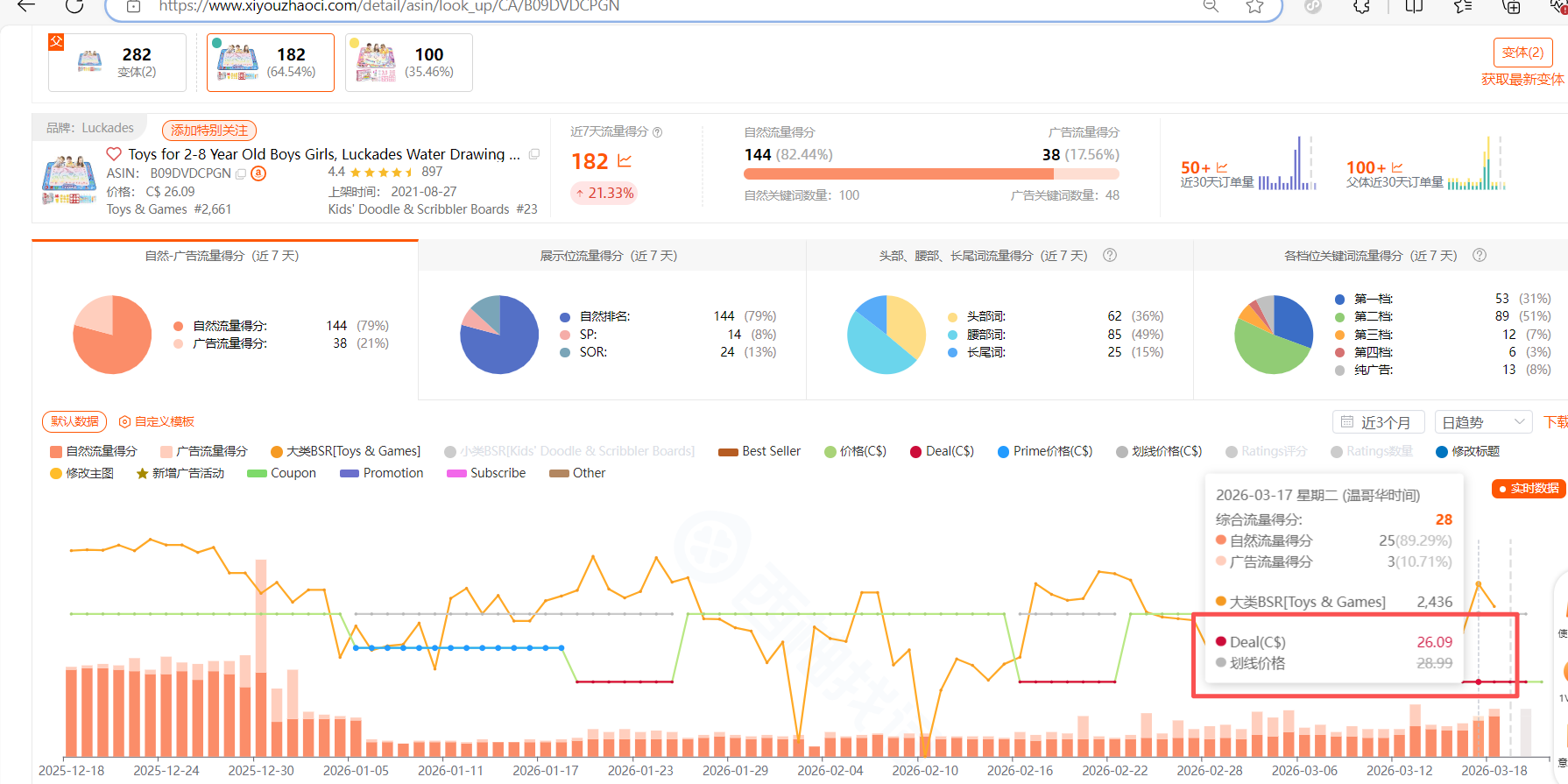Click the orange 自然流量得分 bar in progress bar
The image size is (1568, 784).
coord(885,174)
